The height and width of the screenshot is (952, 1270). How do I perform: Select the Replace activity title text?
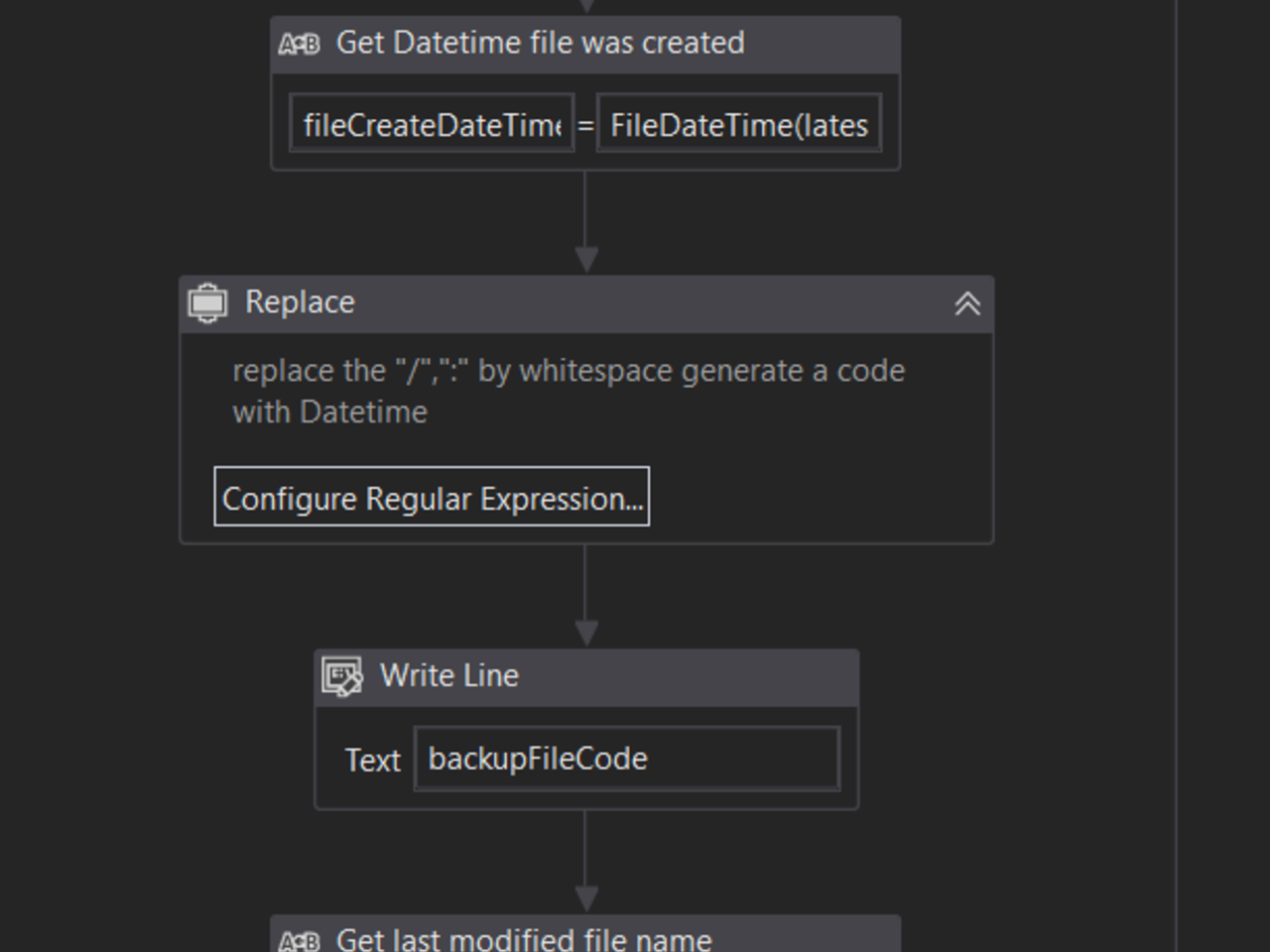[300, 301]
